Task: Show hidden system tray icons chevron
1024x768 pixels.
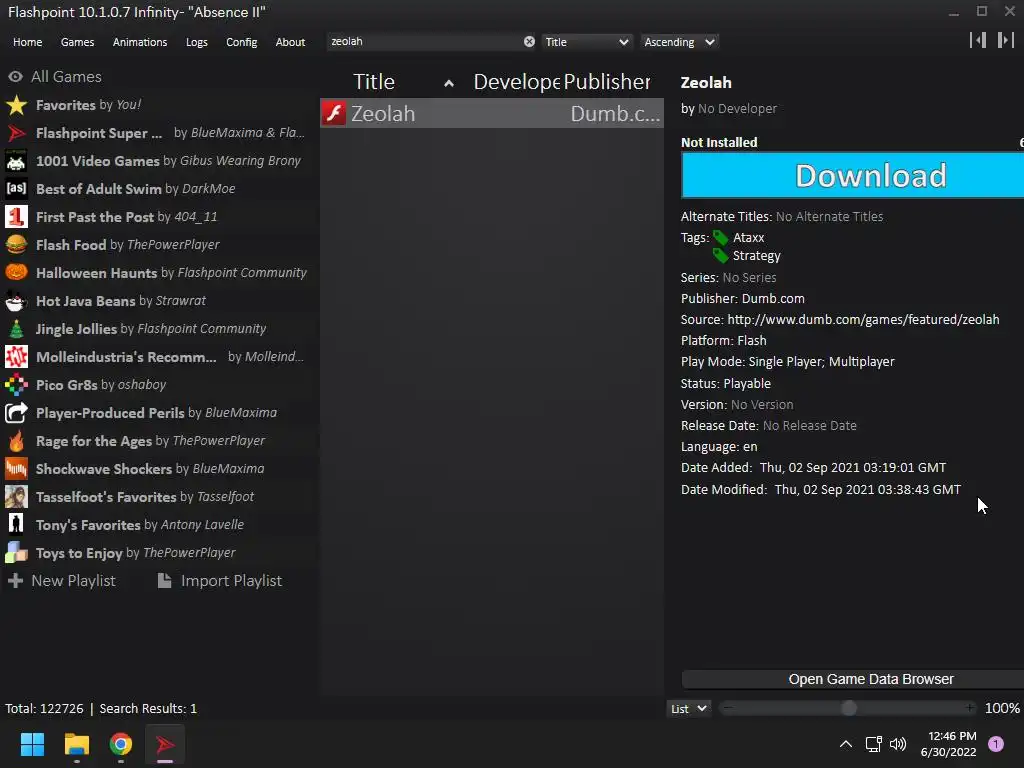Action: (846, 744)
